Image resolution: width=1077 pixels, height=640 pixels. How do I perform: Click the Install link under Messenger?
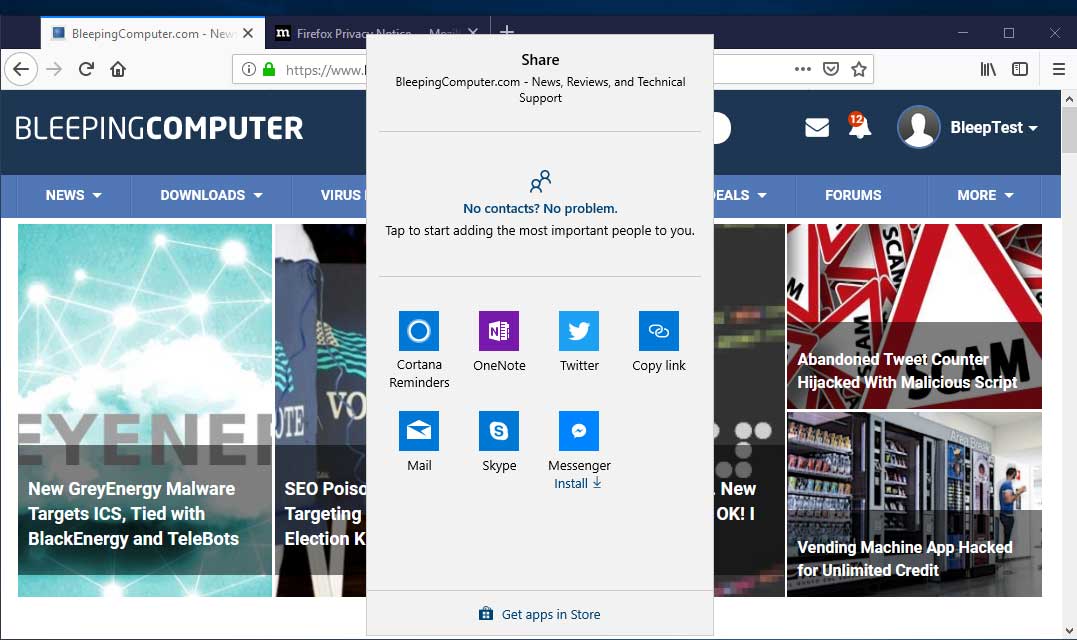[x=578, y=483]
